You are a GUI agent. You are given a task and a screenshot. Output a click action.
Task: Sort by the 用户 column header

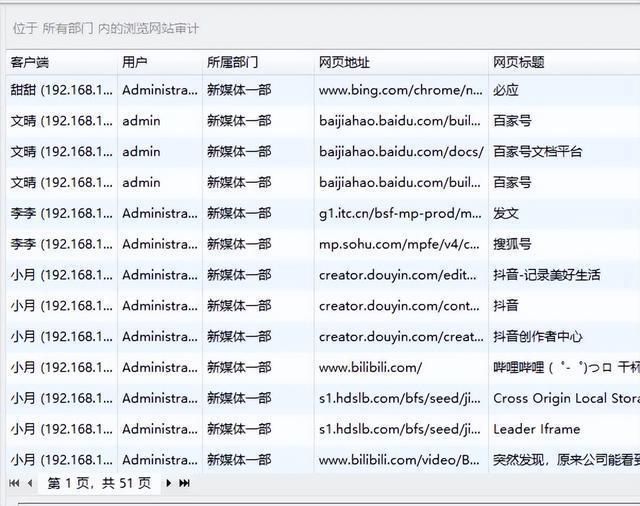(x=160, y=62)
